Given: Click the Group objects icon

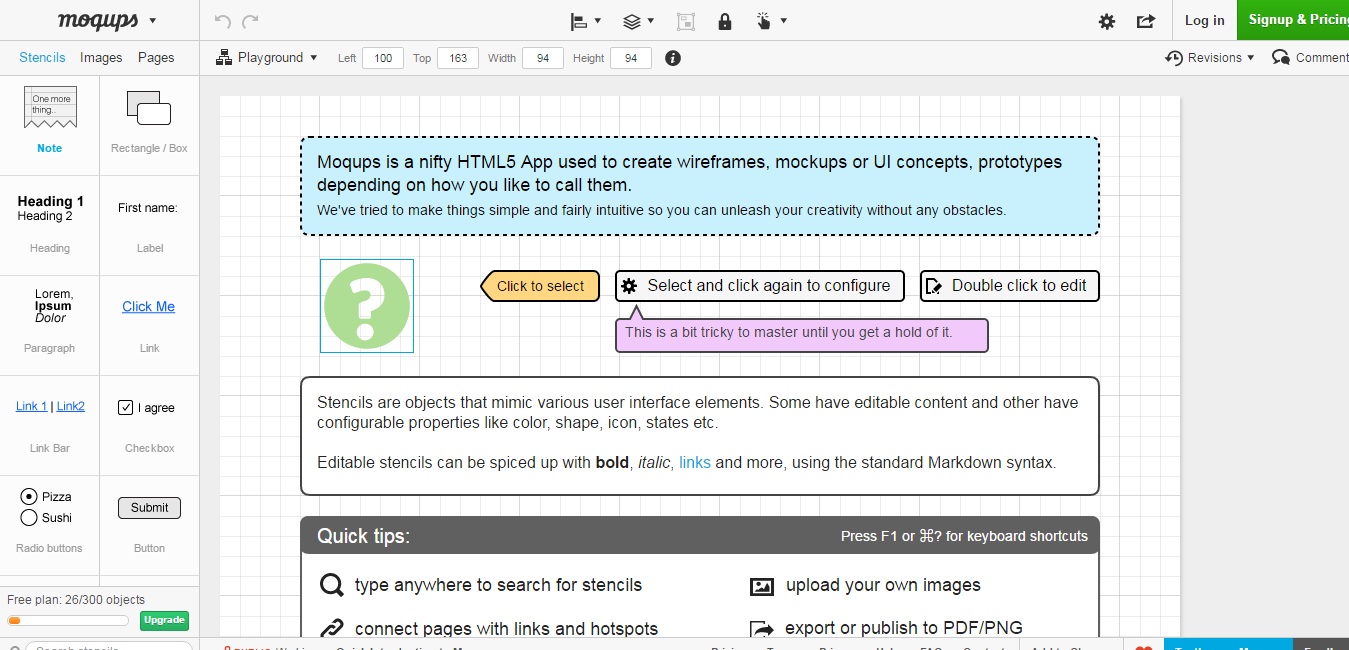Looking at the screenshot, I should pos(686,20).
